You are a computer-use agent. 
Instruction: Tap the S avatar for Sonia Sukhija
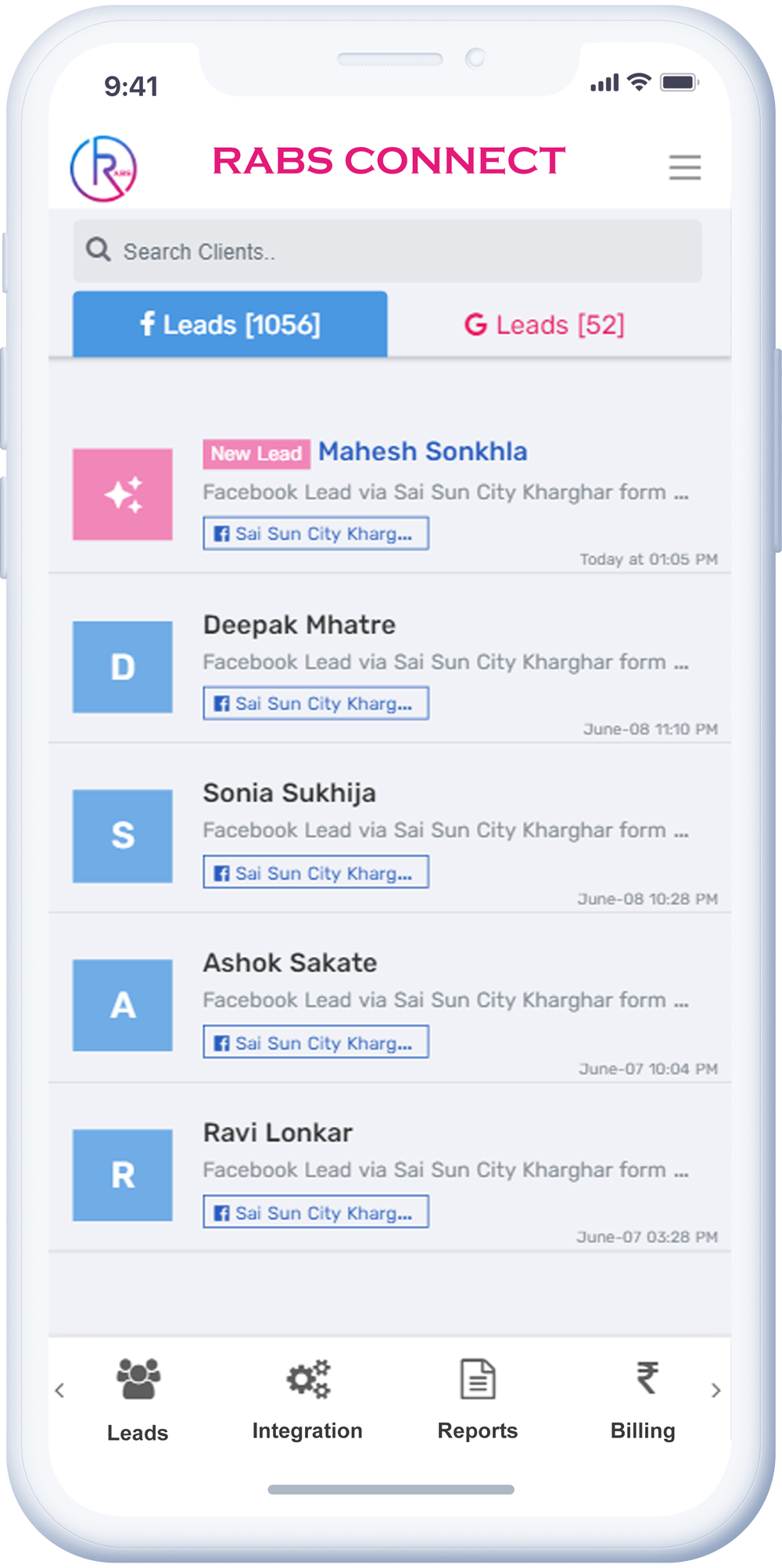click(123, 836)
